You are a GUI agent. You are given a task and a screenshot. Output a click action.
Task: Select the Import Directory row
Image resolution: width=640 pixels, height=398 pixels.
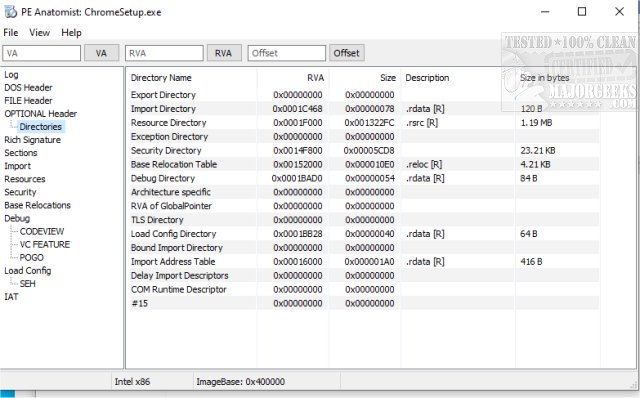[x=364, y=109]
